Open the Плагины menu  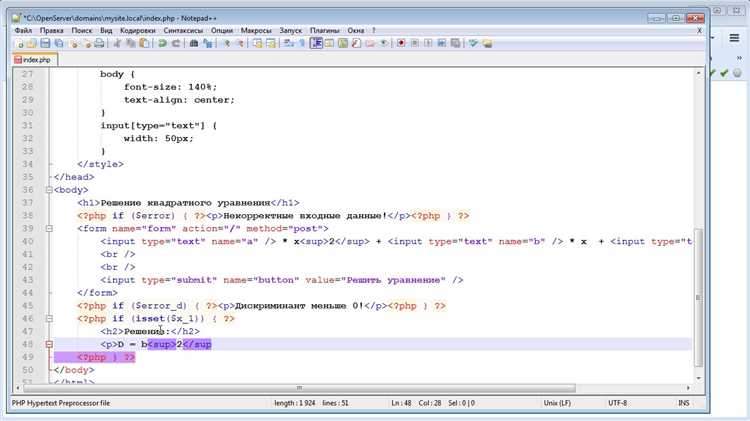[x=325, y=30]
